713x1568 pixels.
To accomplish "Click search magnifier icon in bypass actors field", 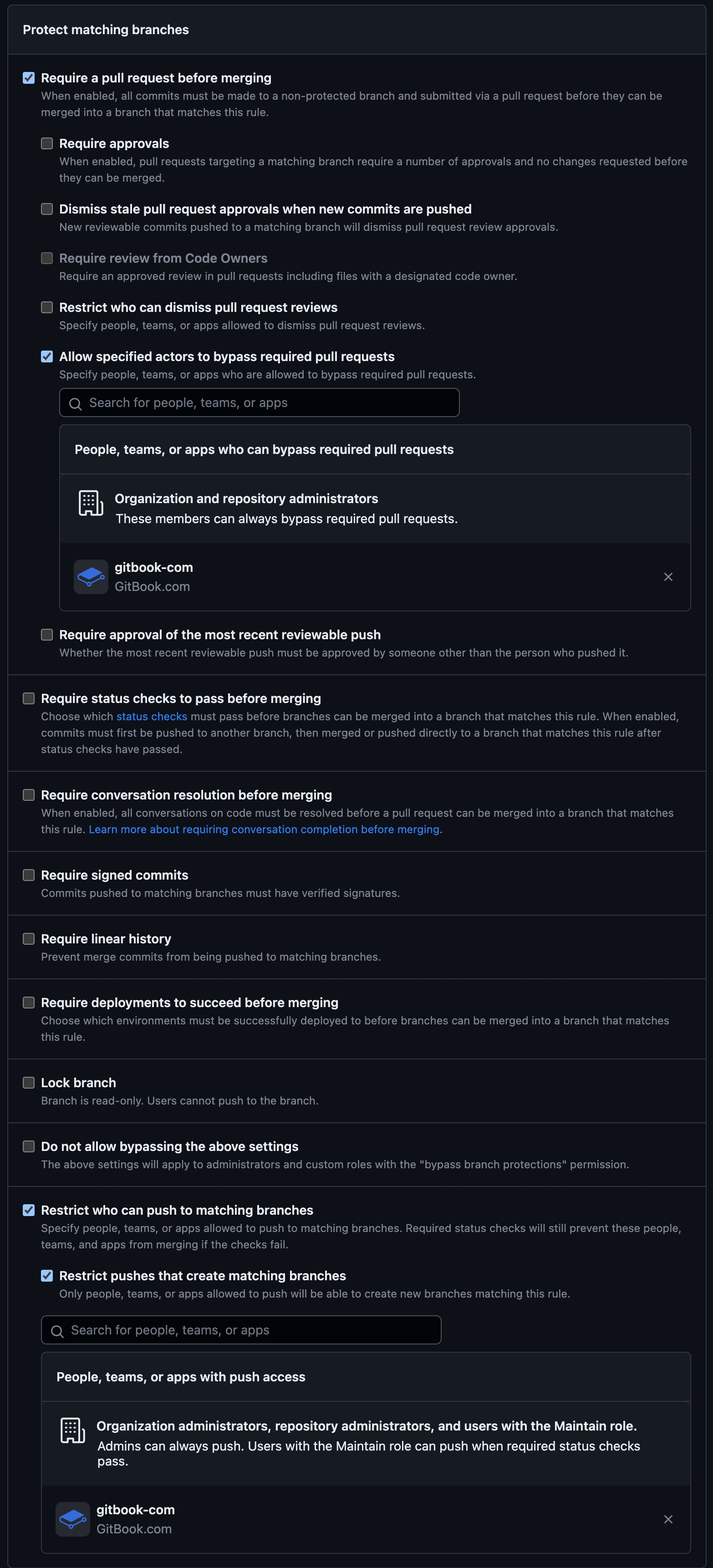I will point(76,403).
